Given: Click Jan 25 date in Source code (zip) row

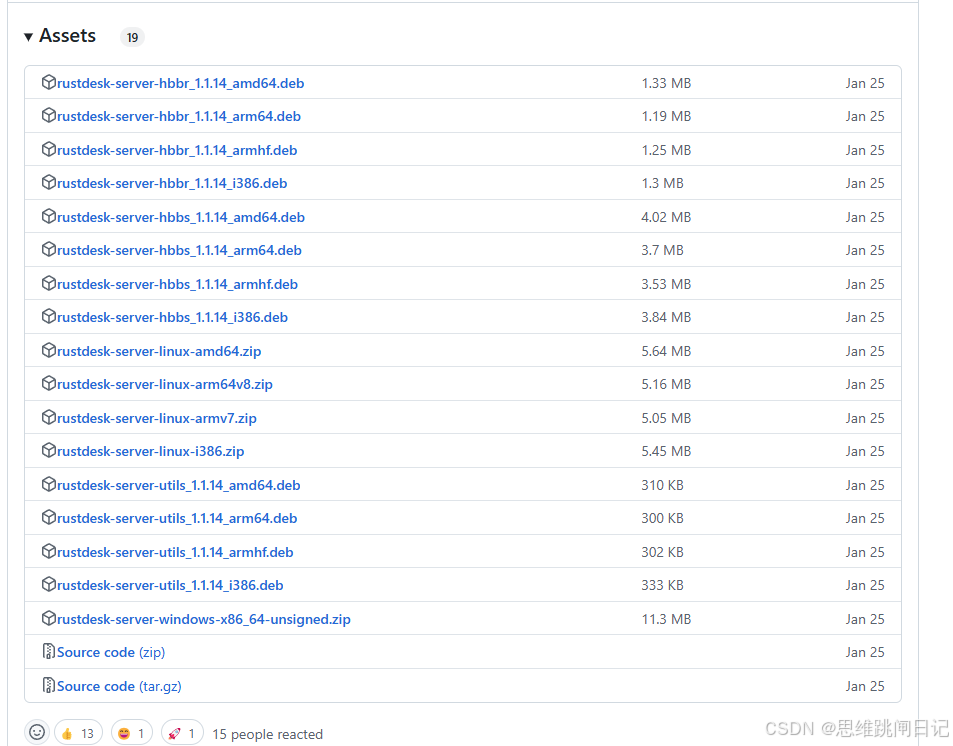Looking at the screenshot, I should tap(865, 652).
